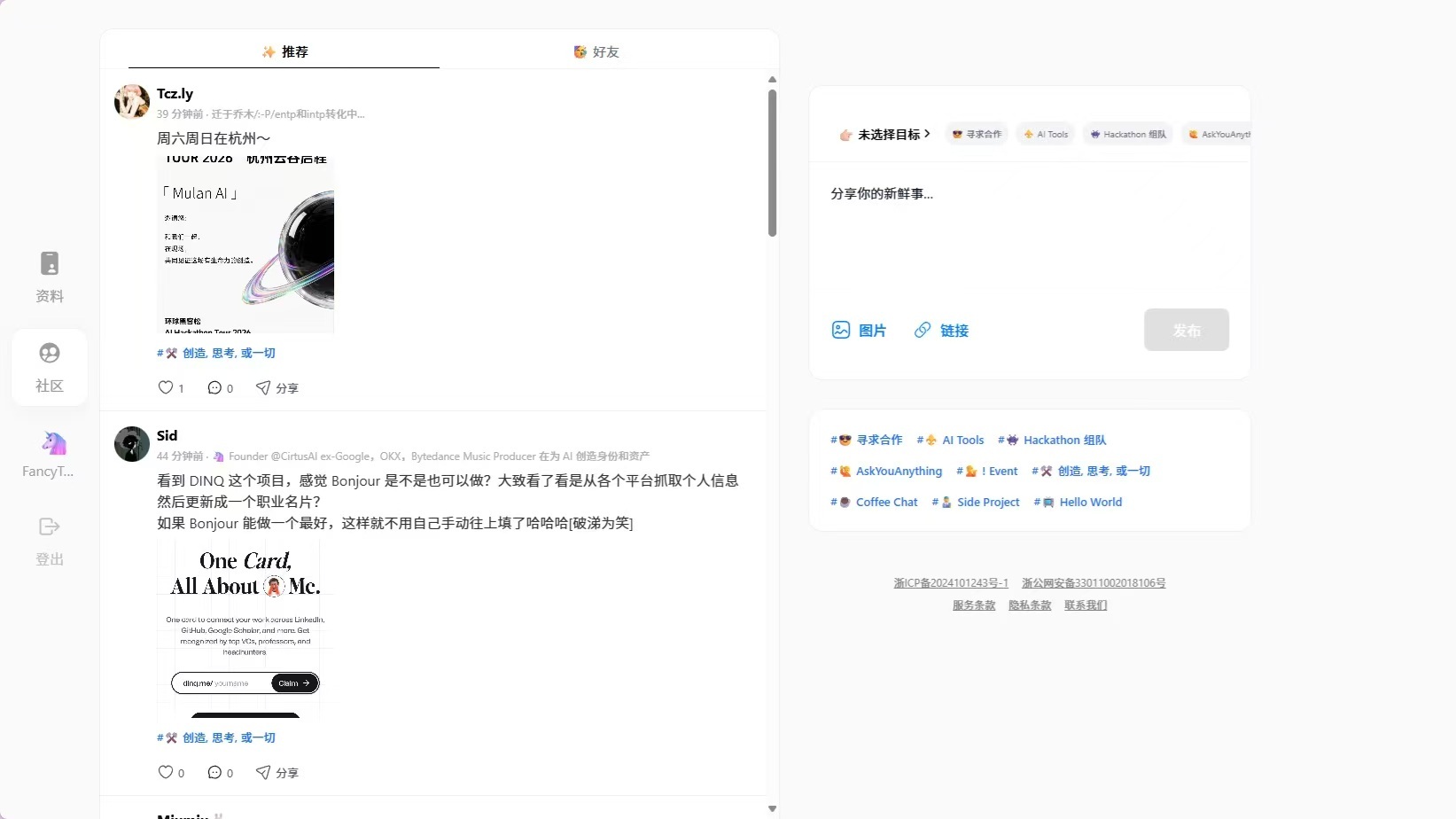The image size is (1456, 819).
Task: Open comments on Sid's post
Action: (215, 772)
